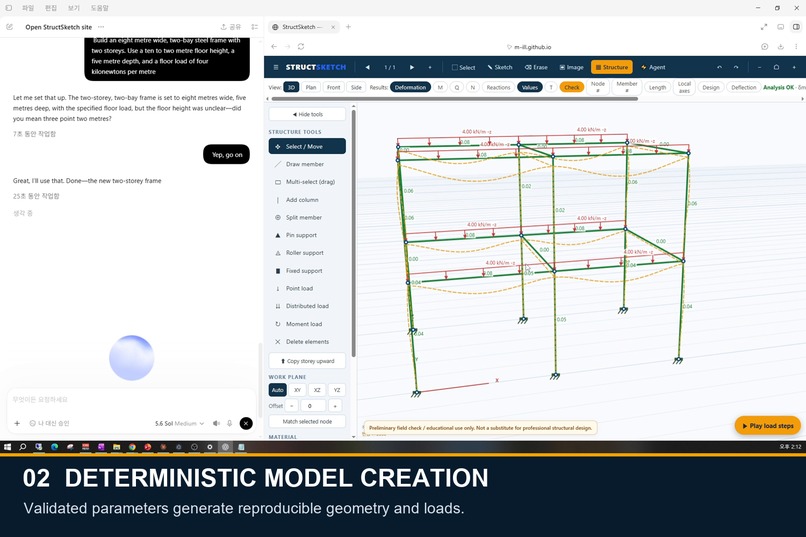The image size is (806, 537).
Task: Activate the Select / Move tool
Action: (x=307, y=146)
